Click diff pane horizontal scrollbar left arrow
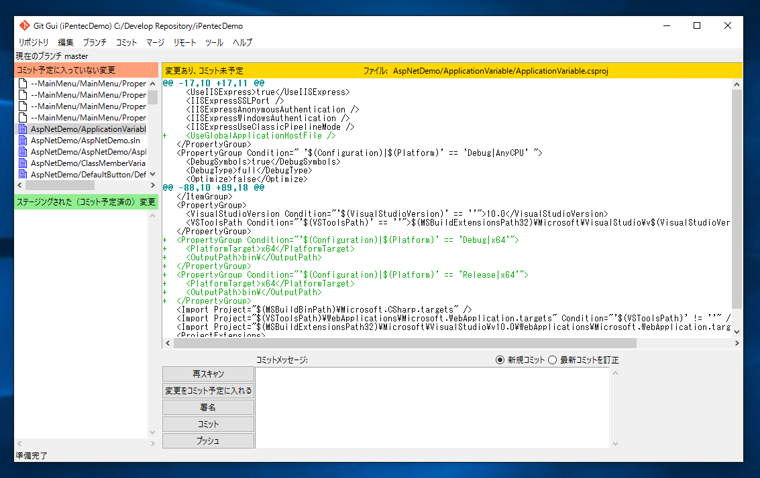760x478 pixels. click(168, 343)
